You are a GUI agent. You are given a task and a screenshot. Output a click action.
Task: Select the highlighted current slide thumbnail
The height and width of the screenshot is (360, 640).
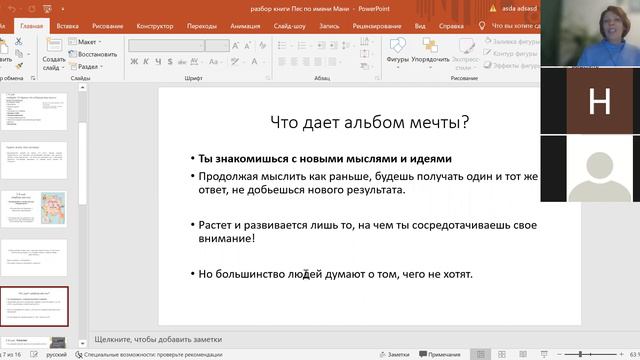point(34,306)
